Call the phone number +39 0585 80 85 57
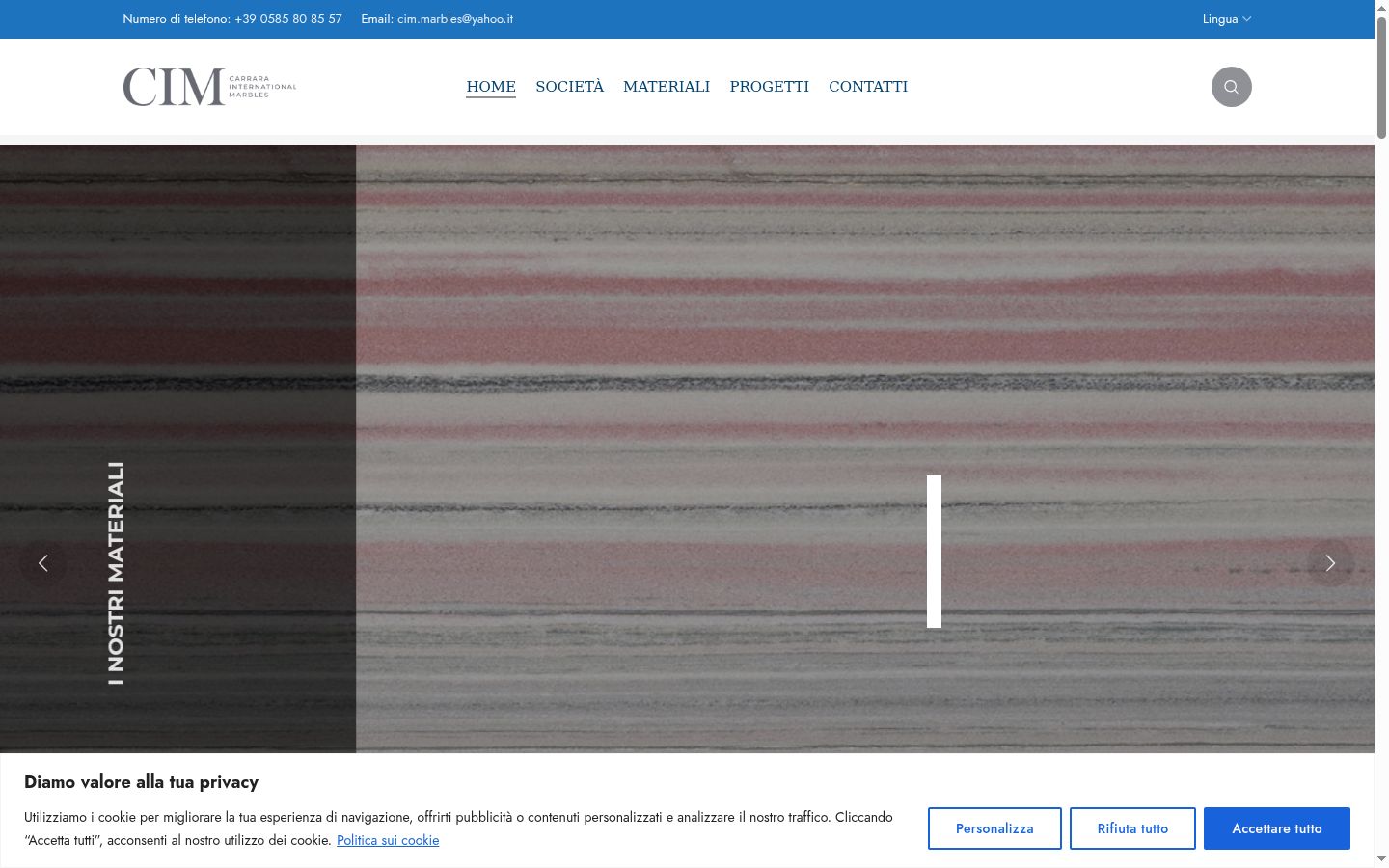 tap(288, 19)
